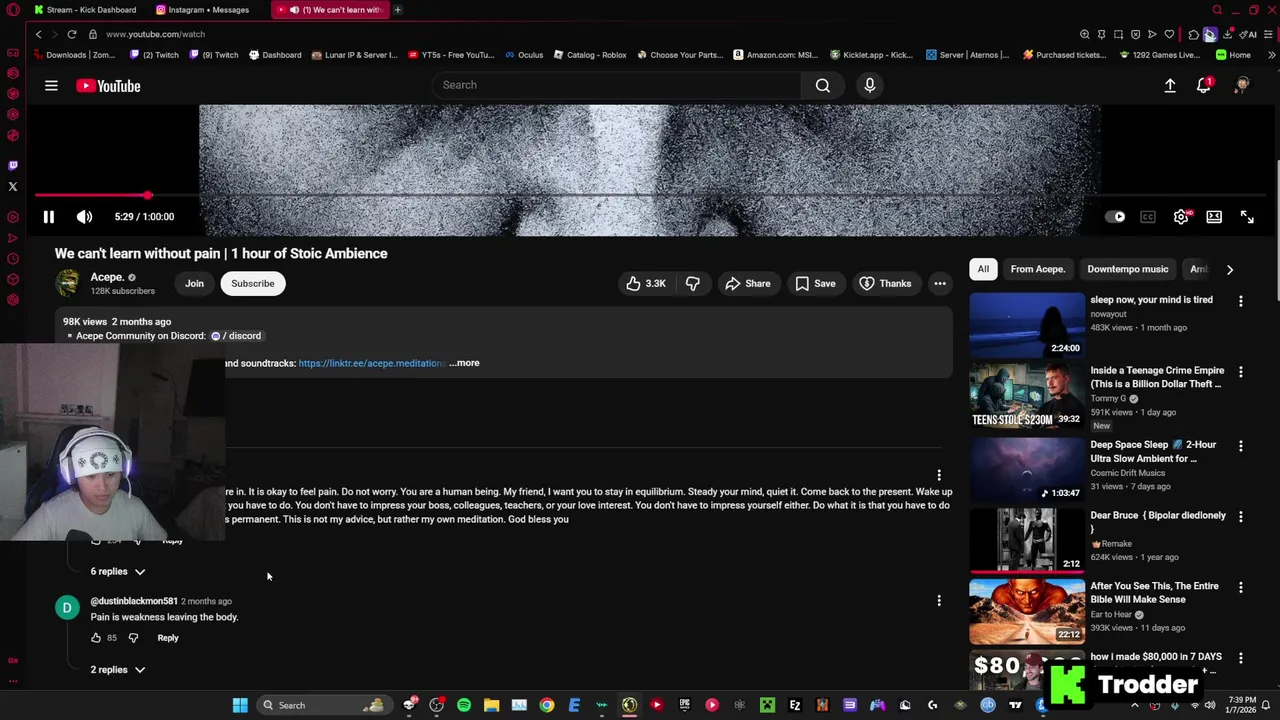1280x720 pixels.
Task: Mute the video volume
Action: 84,217
